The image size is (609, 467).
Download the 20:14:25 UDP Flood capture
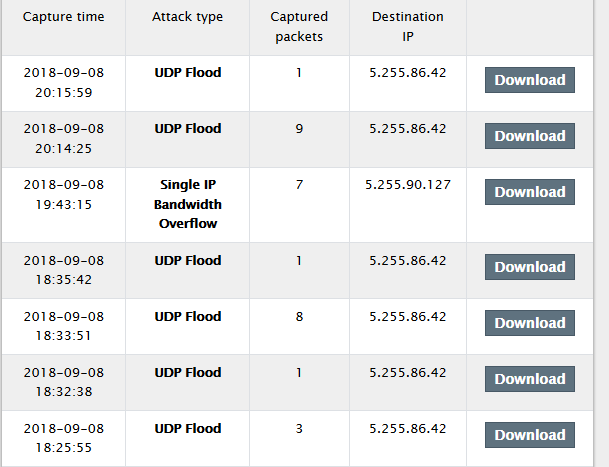point(529,136)
